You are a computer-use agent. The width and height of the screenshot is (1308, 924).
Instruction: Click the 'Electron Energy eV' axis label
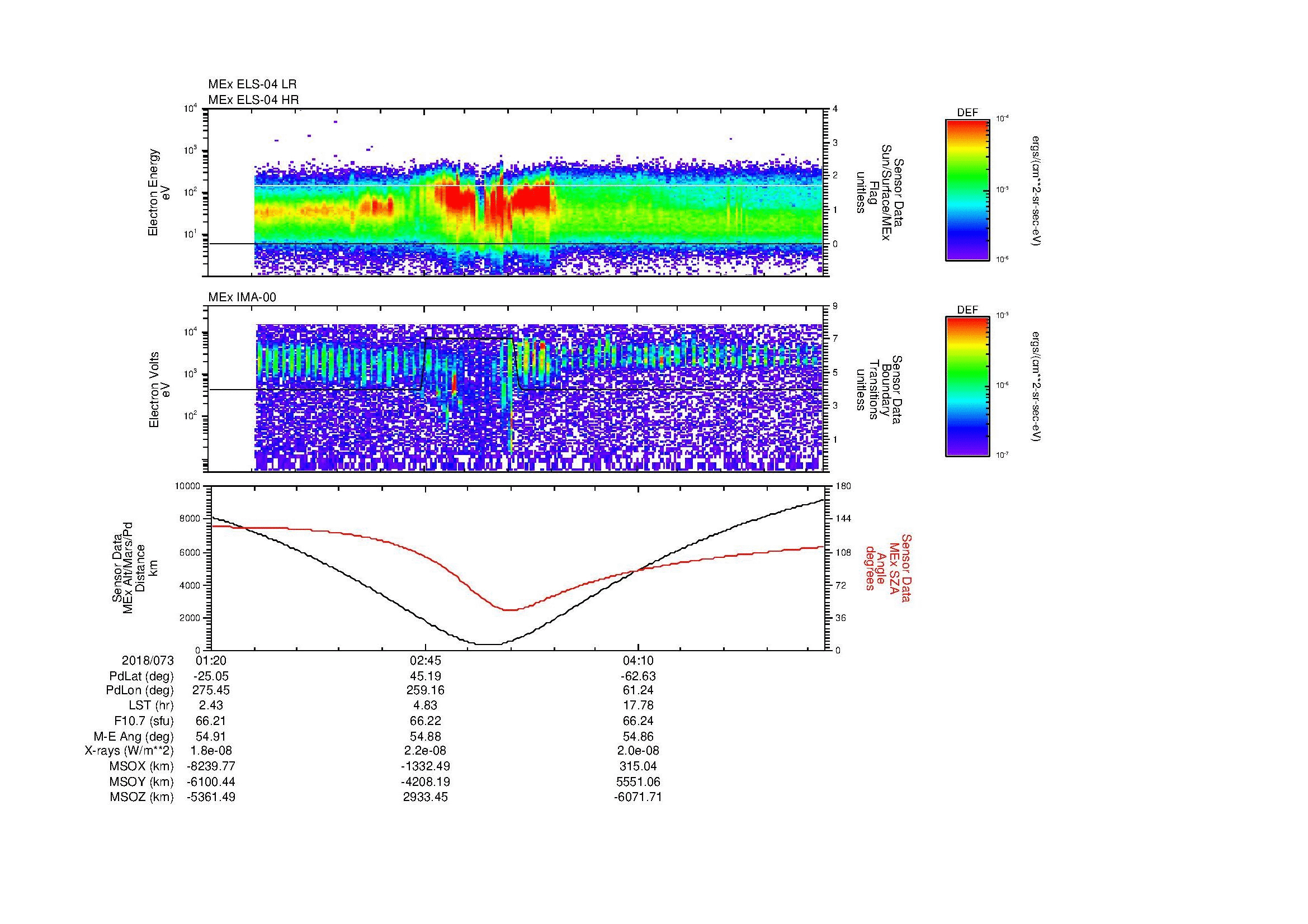coord(159,192)
